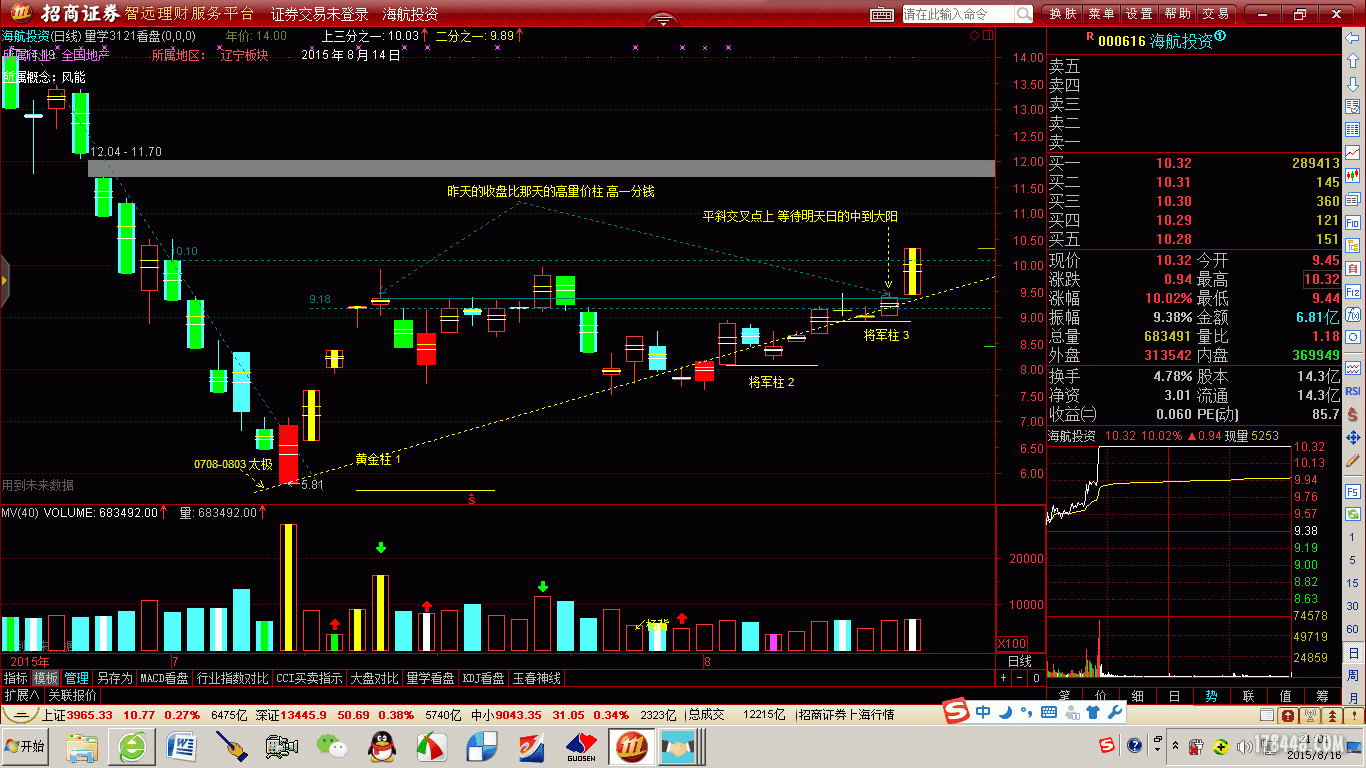The height and width of the screenshot is (768, 1366).
Task: Click the on-screen keyboard icon beside command box
Action: tap(881, 14)
